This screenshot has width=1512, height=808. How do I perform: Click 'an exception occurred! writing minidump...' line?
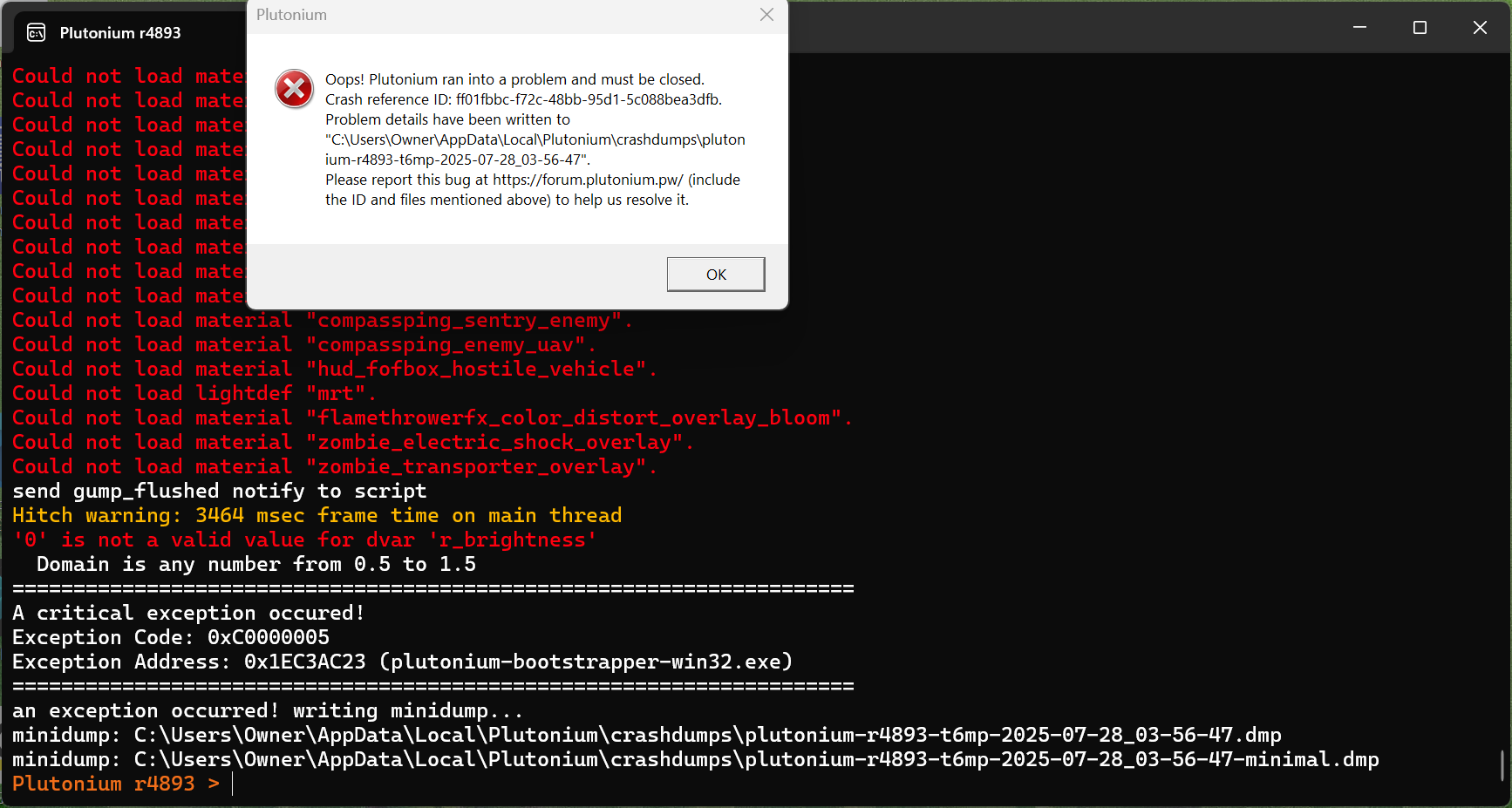tap(268, 710)
